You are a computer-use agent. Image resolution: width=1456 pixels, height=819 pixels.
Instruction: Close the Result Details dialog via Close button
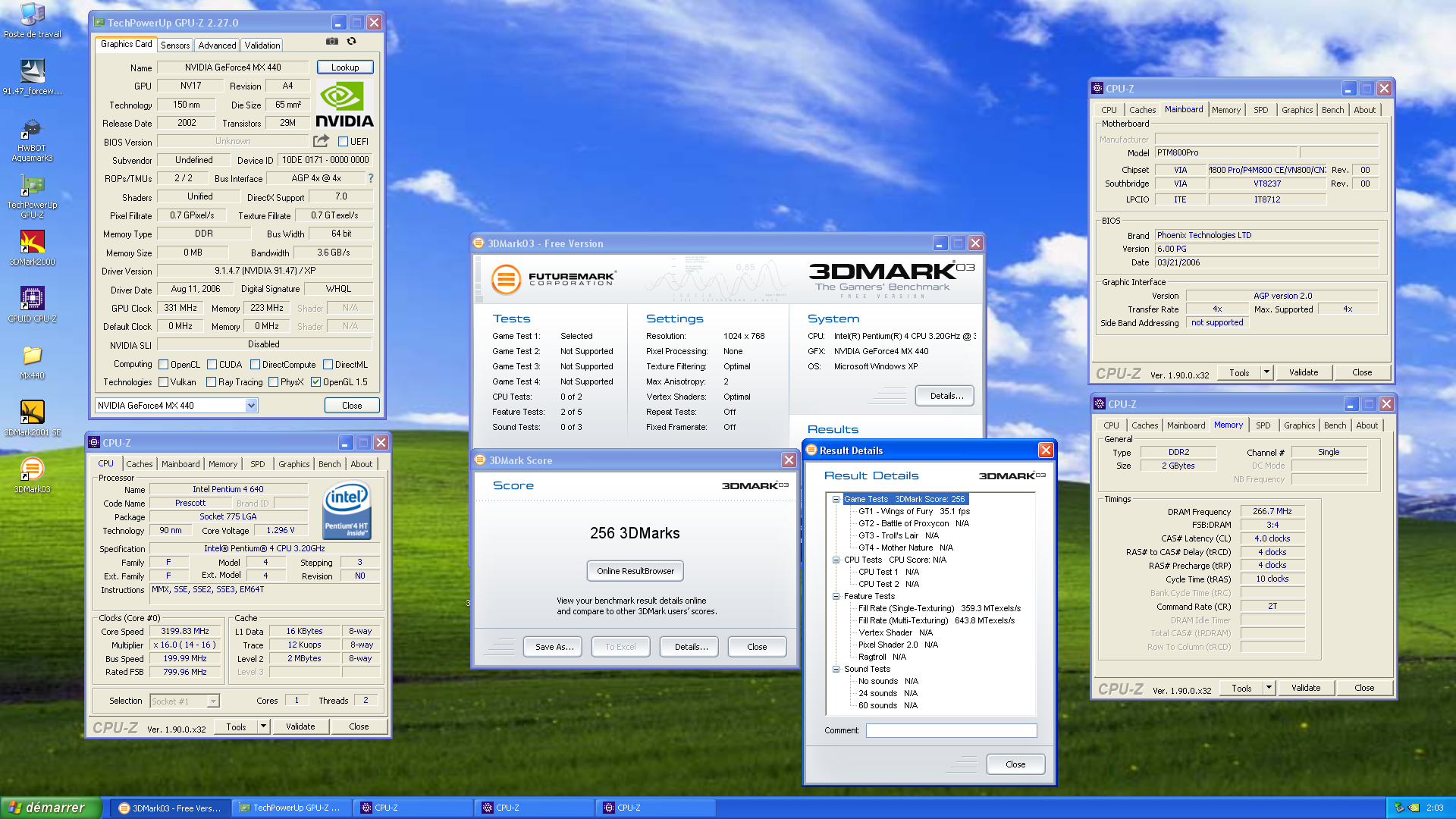pyautogui.click(x=1015, y=764)
